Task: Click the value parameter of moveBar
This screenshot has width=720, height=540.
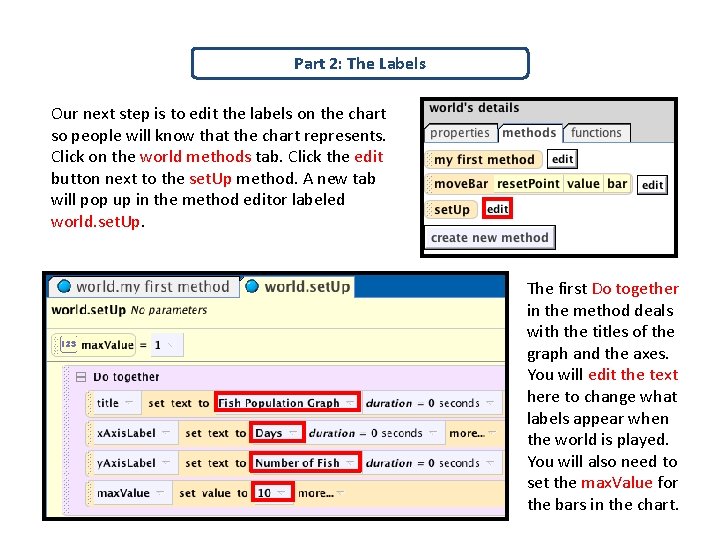Action: click(x=583, y=184)
